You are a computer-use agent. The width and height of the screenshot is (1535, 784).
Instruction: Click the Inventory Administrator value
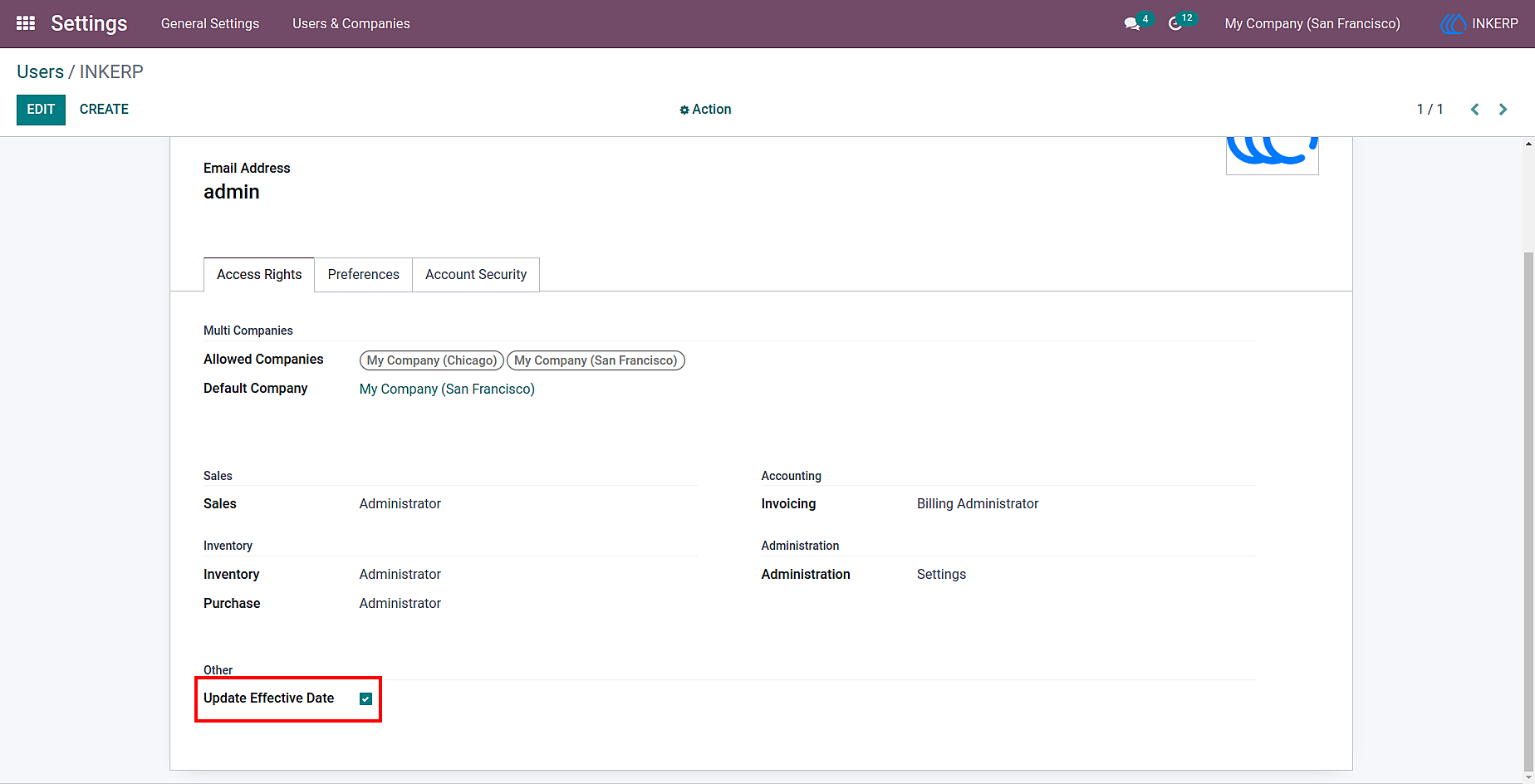(400, 574)
